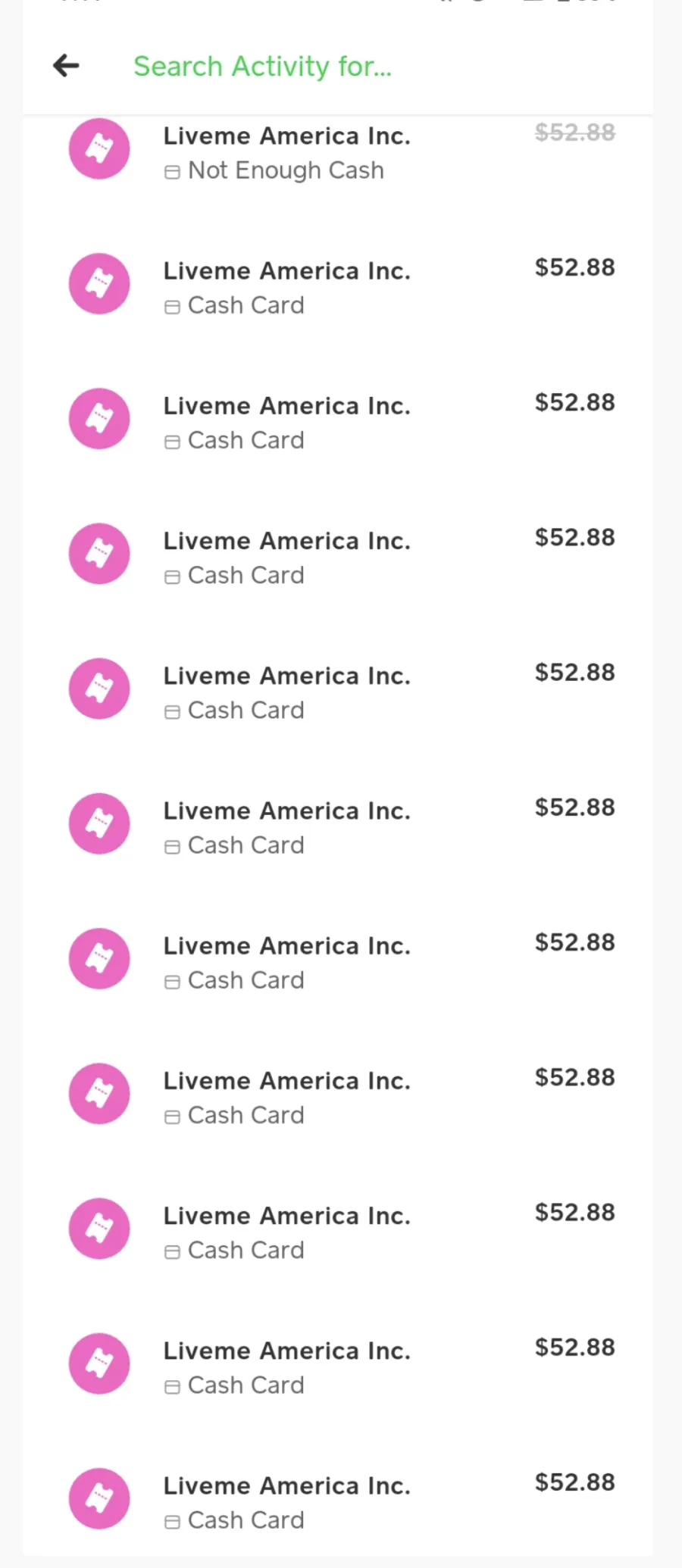Viewport: 682px width, 1568px height.
Task: Select the $52.88 amount of fourth Cash Card payment
Action: point(574,673)
